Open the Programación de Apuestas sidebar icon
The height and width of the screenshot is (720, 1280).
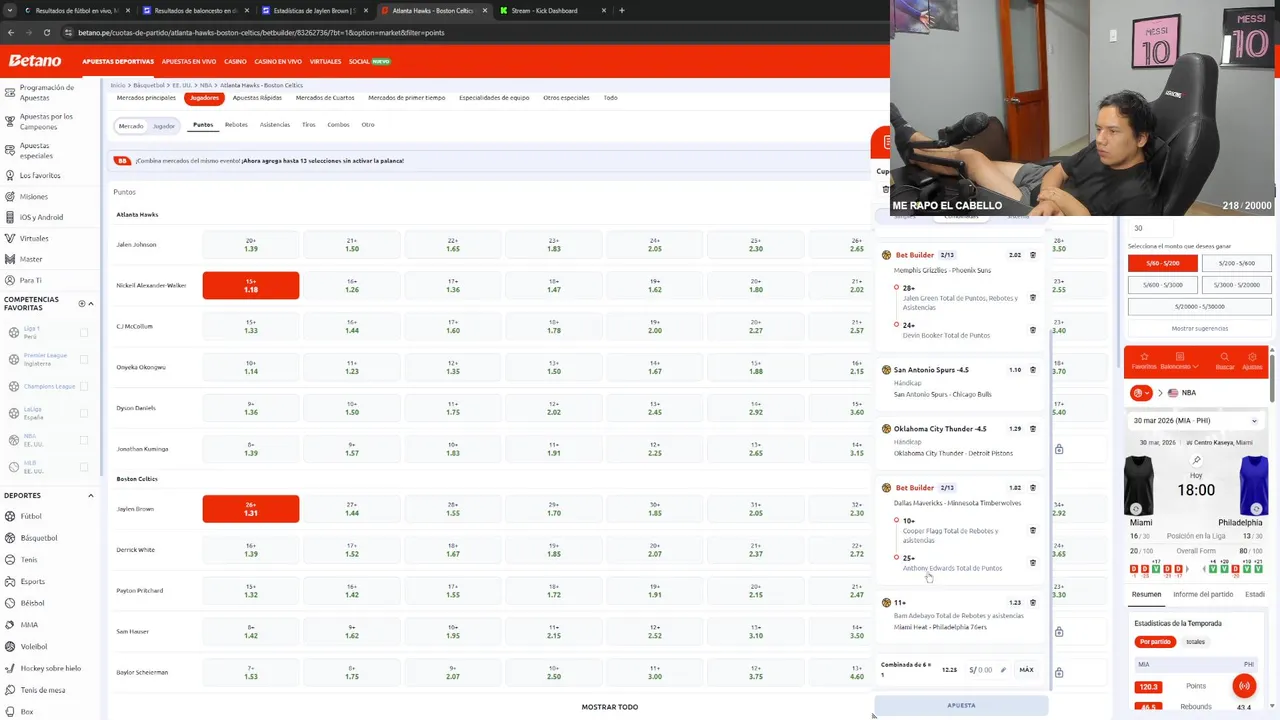click(x=9, y=92)
